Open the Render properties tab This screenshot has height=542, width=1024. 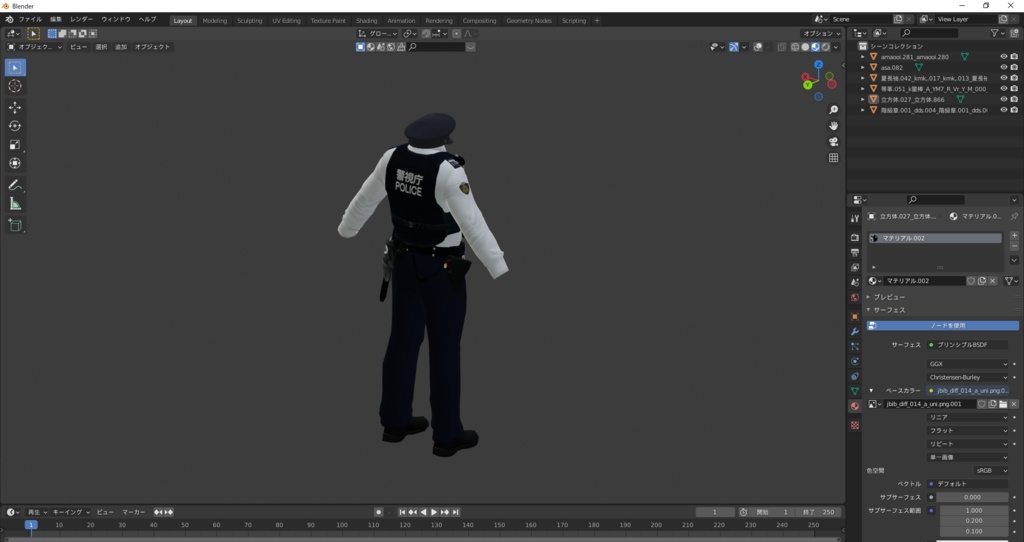point(855,237)
